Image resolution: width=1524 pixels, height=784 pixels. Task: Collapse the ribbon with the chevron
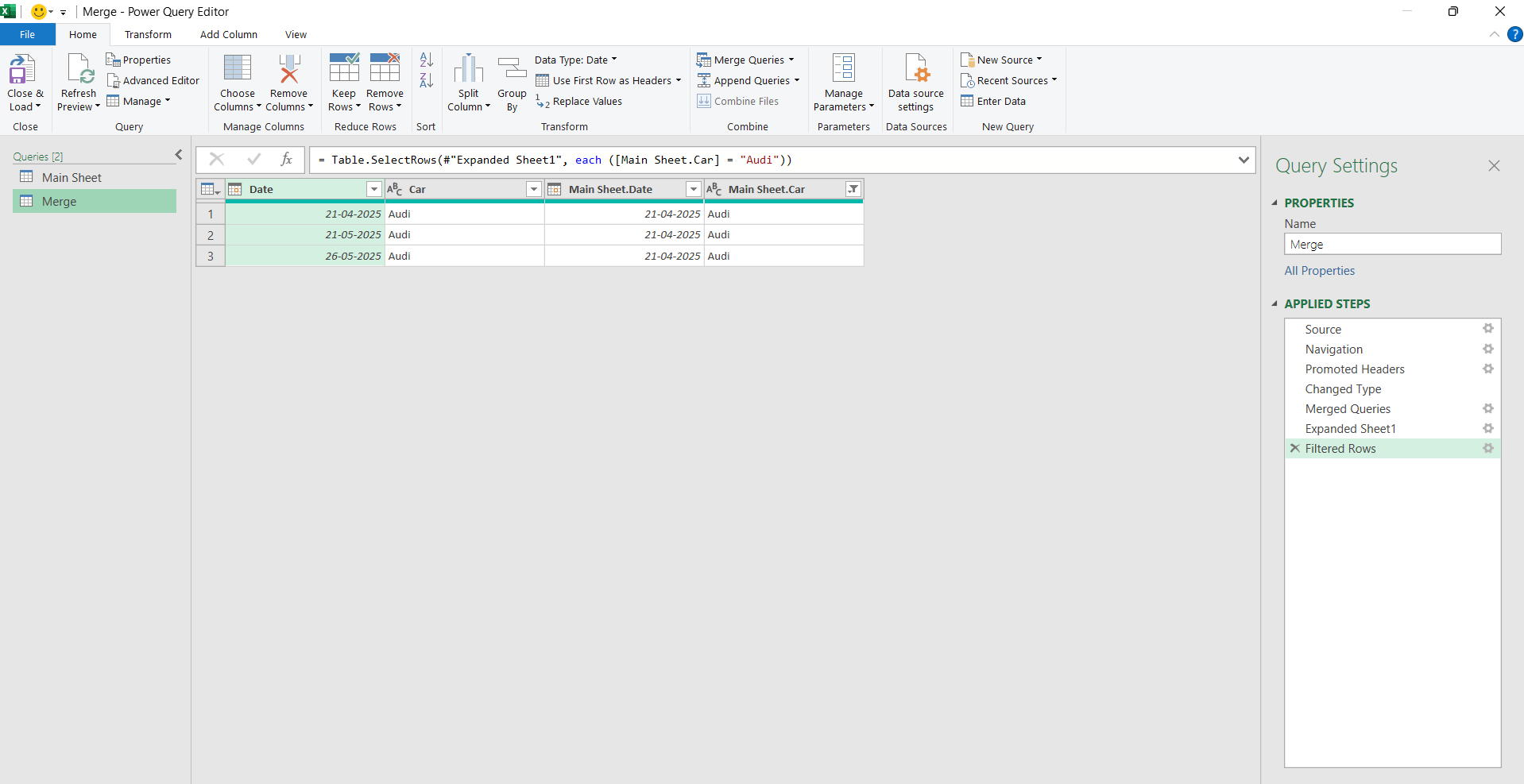[x=1495, y=34]
